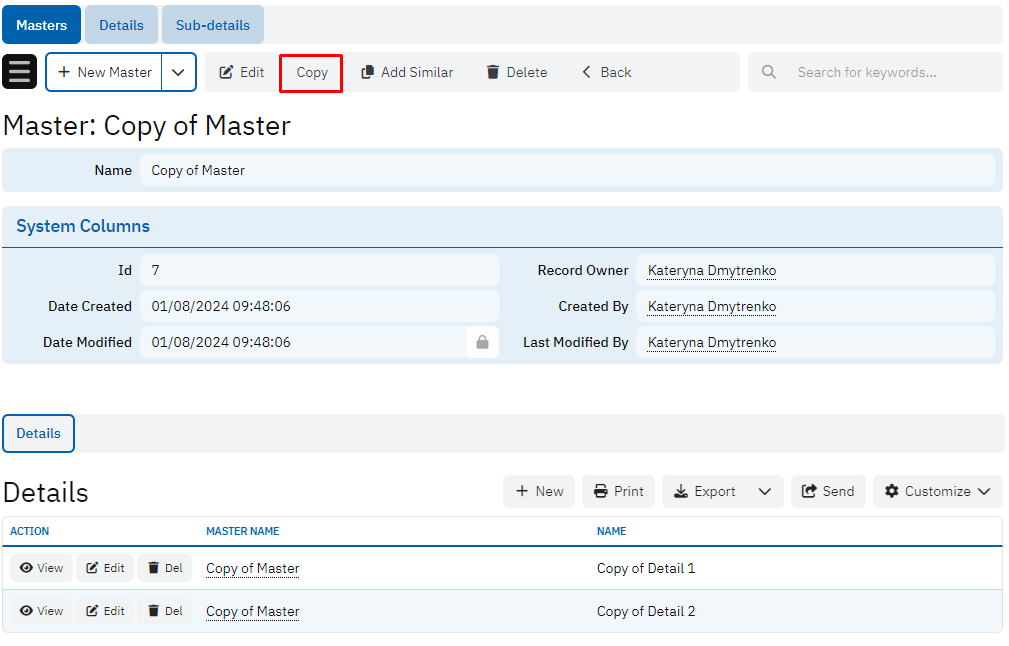This screenshot has height=646, width=1009.
Task: Edit the Copy of Detail 1 row
Action: coord(105,568)
